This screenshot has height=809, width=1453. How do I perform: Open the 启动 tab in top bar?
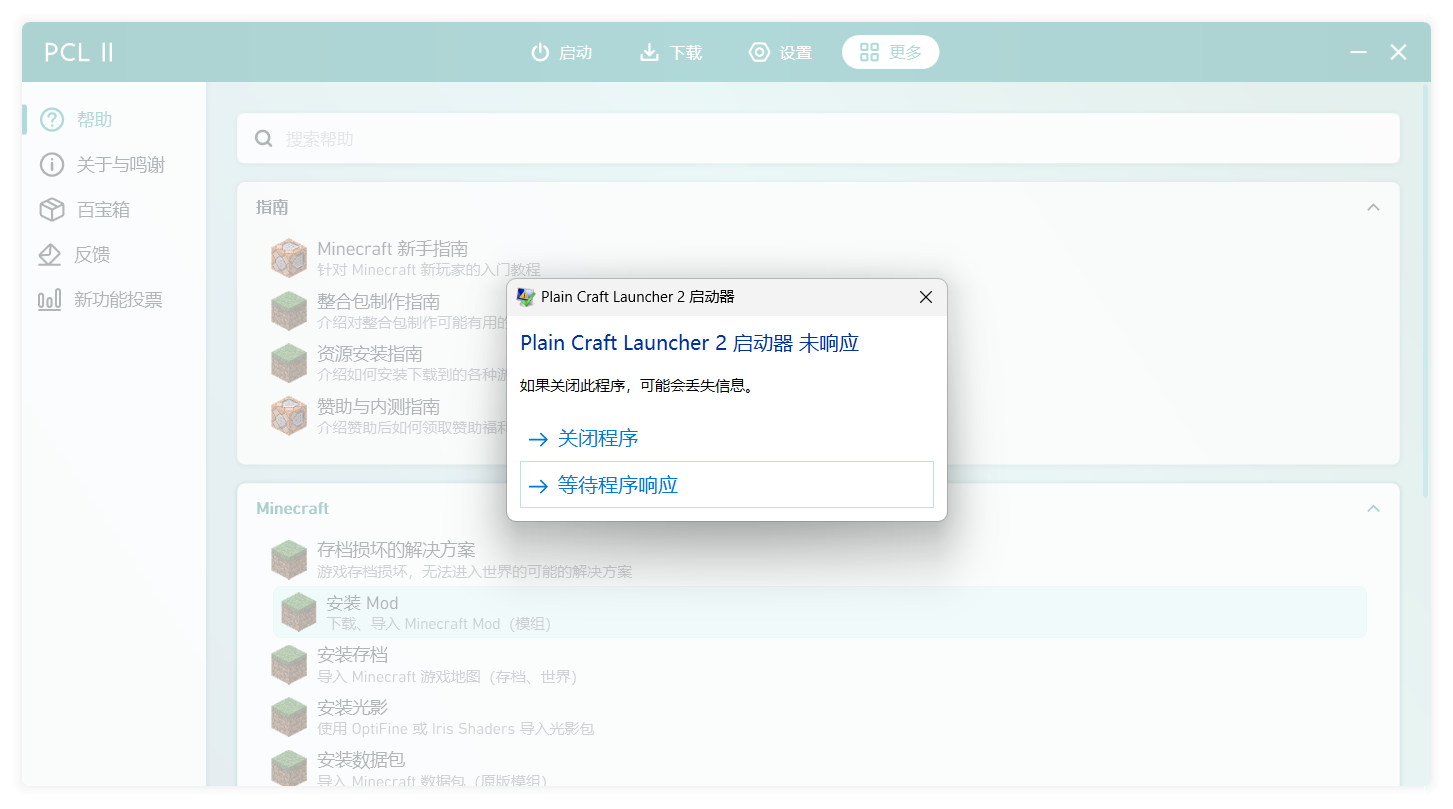(561, 52)
